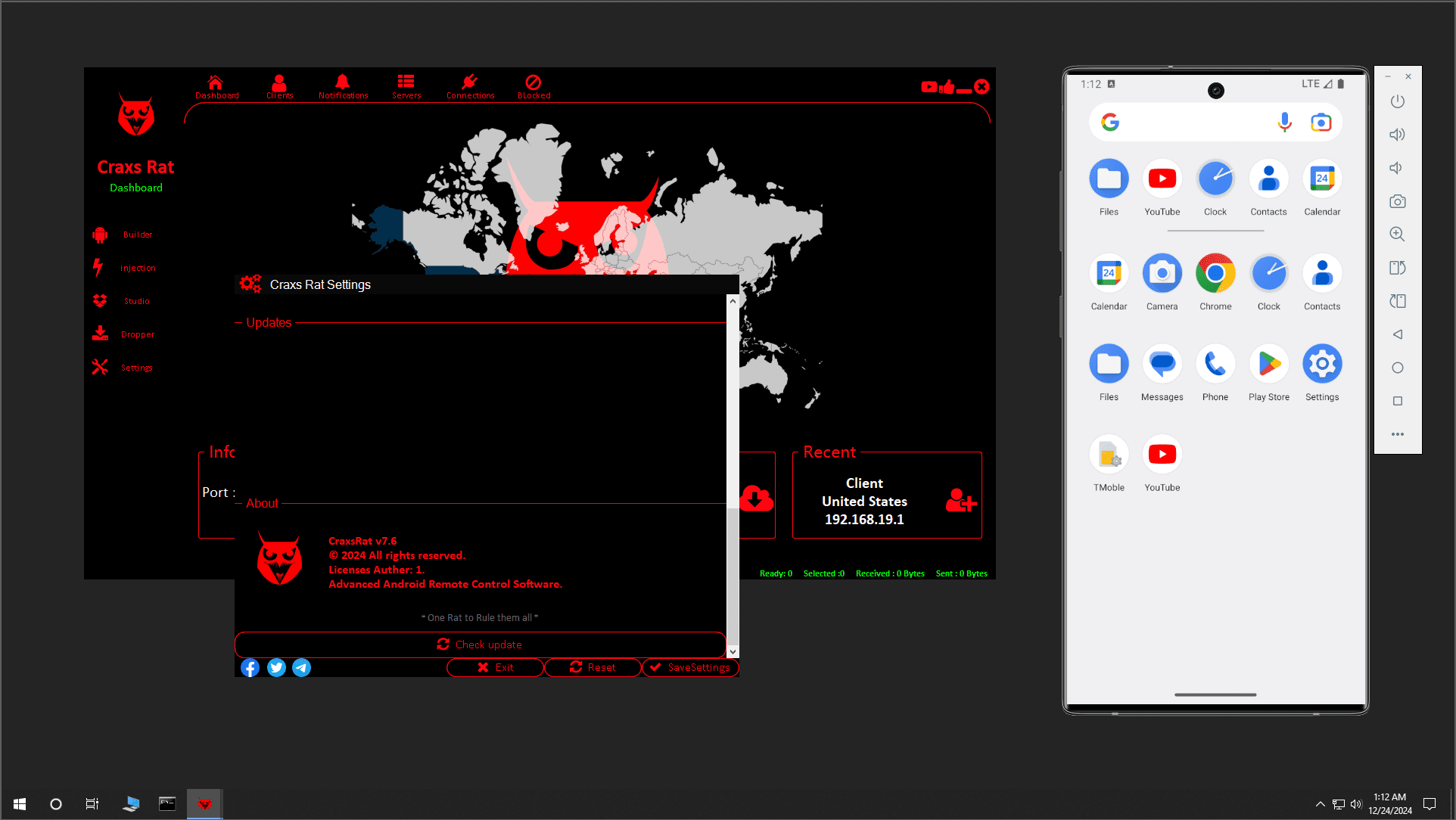Viewport: 1456px width, 820px height.
Task: Click the 'Sent : 0 Bytes' status text
Action: 961,573
